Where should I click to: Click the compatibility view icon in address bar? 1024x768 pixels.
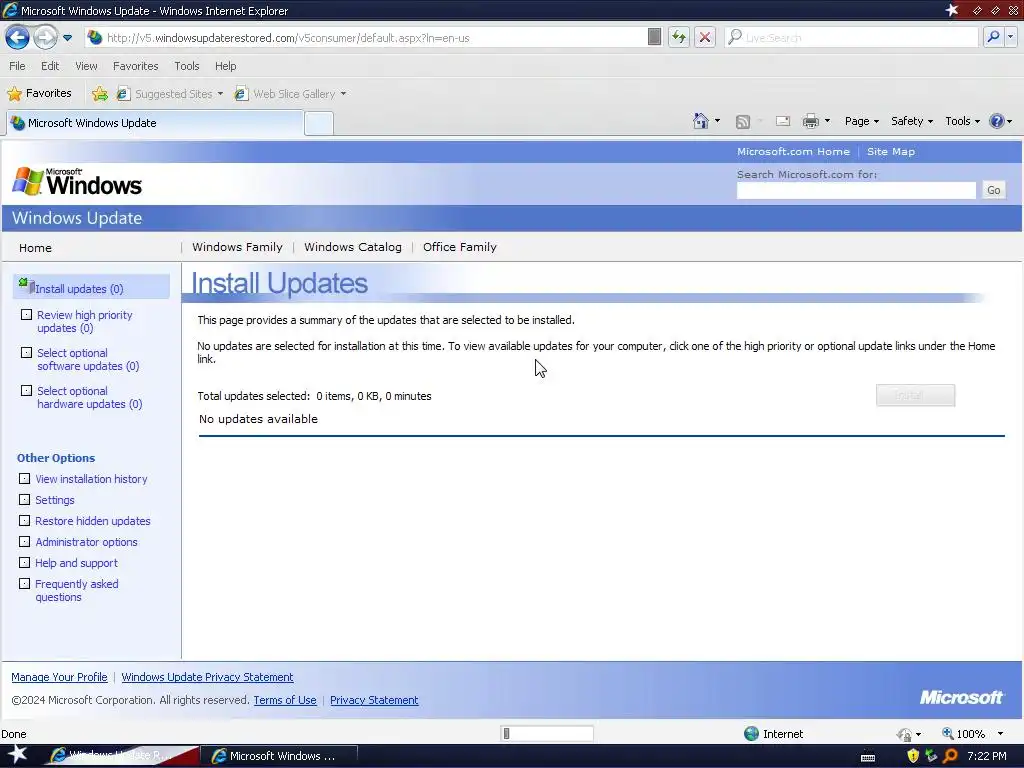click(x=654, y=37)
